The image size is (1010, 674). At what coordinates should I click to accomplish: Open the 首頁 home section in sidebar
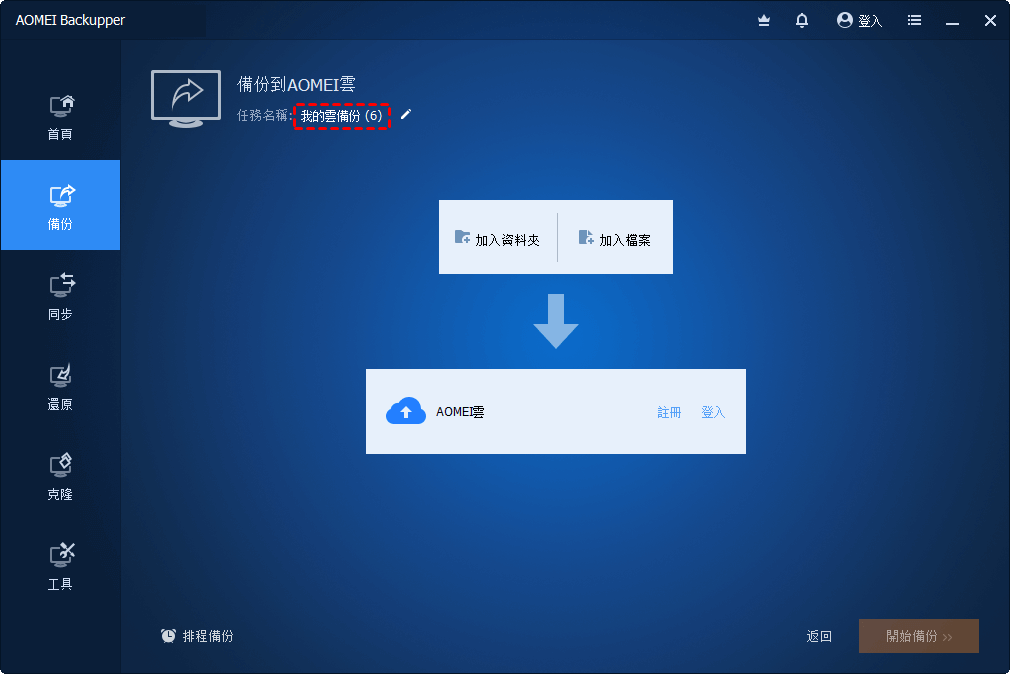pos(61,117)
